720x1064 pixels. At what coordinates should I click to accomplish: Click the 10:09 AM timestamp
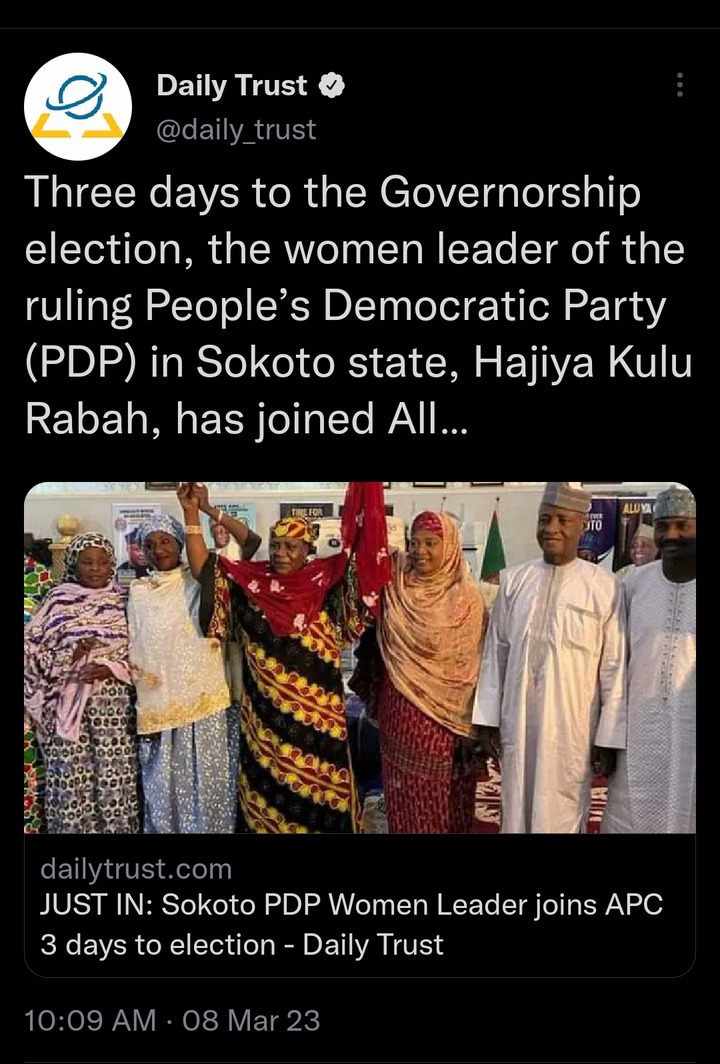pos(90,1021)
